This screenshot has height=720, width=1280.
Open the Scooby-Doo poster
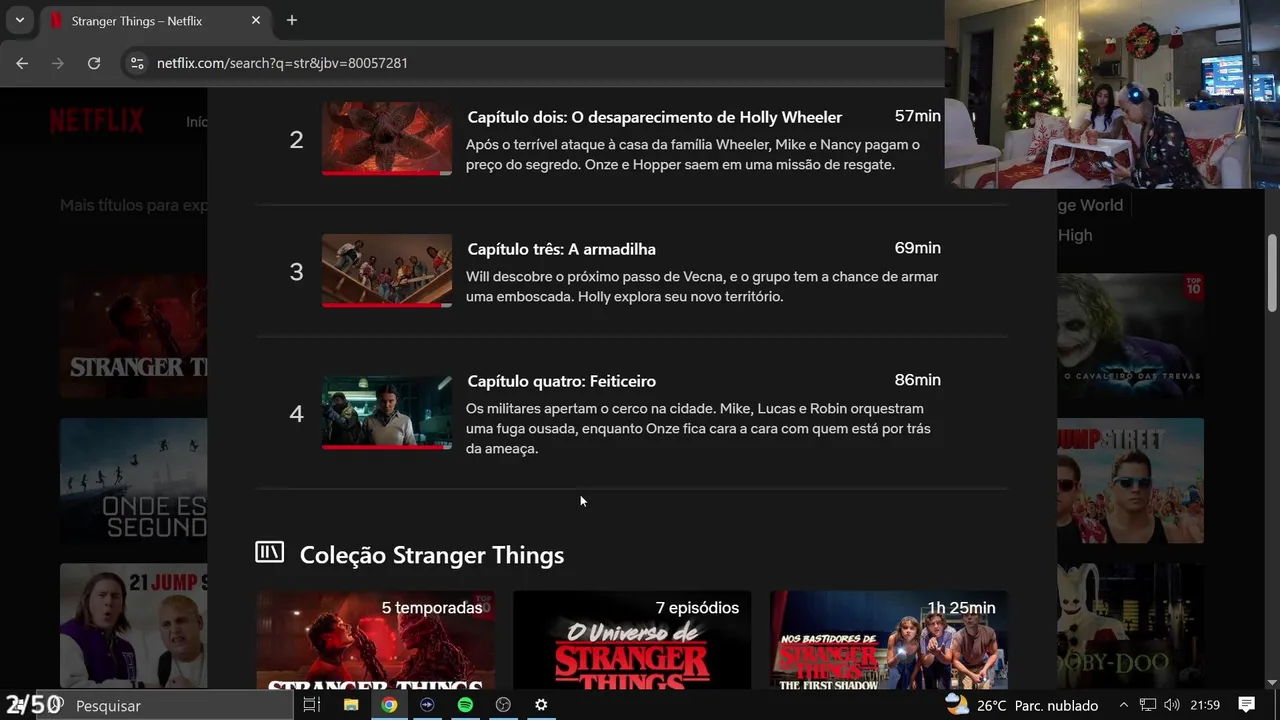(1131, 626)
